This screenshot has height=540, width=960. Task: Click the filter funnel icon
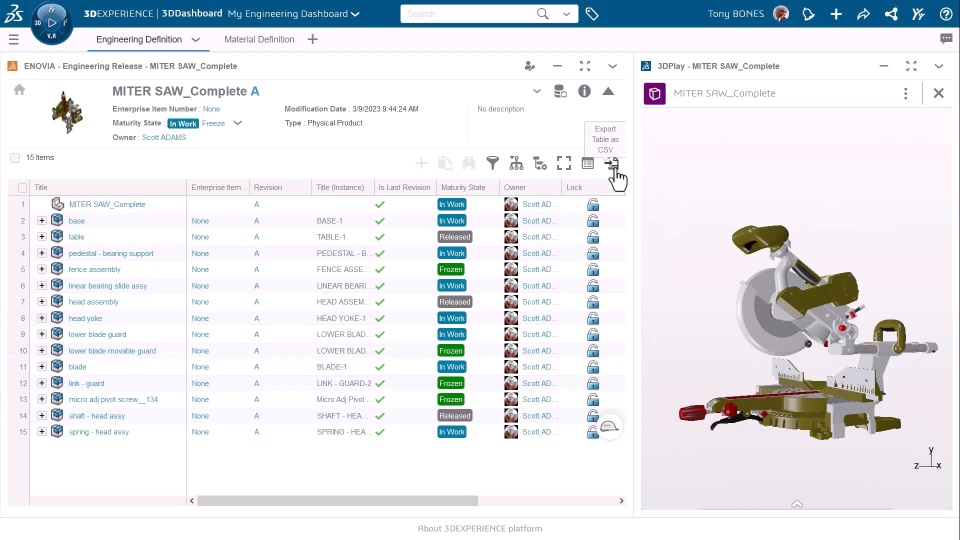(x=492, y=163)
